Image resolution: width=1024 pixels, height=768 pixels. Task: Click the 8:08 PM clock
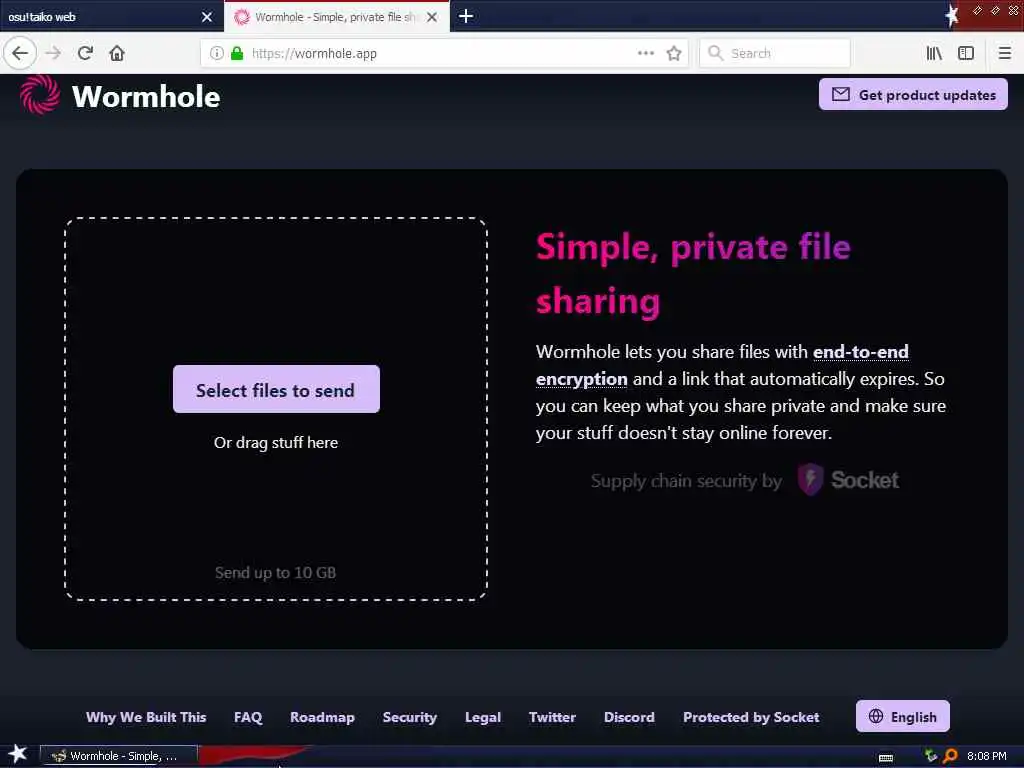click(986, 756)
